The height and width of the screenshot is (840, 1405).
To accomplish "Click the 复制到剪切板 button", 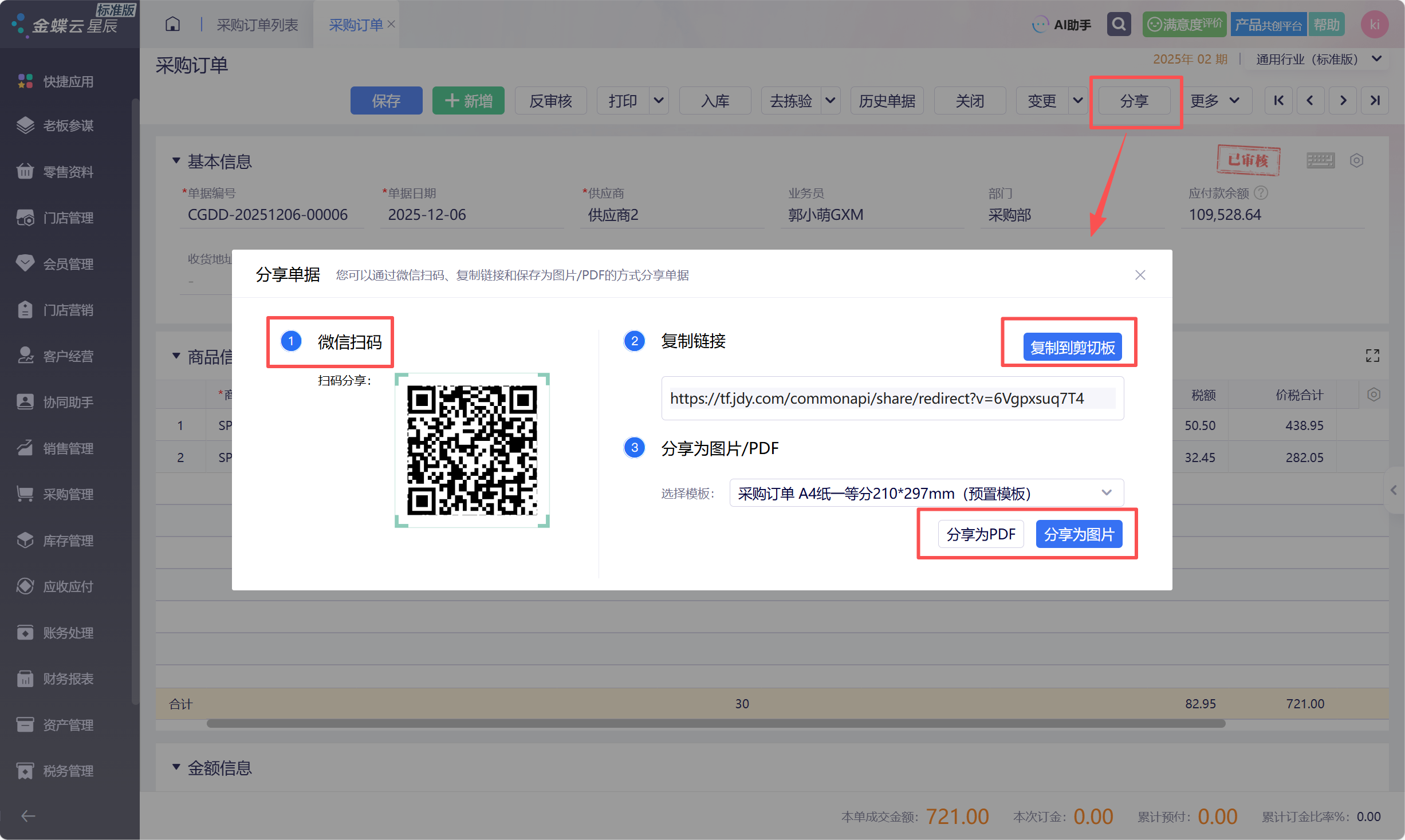I will pyautogui.click(x=1072, y=347).
